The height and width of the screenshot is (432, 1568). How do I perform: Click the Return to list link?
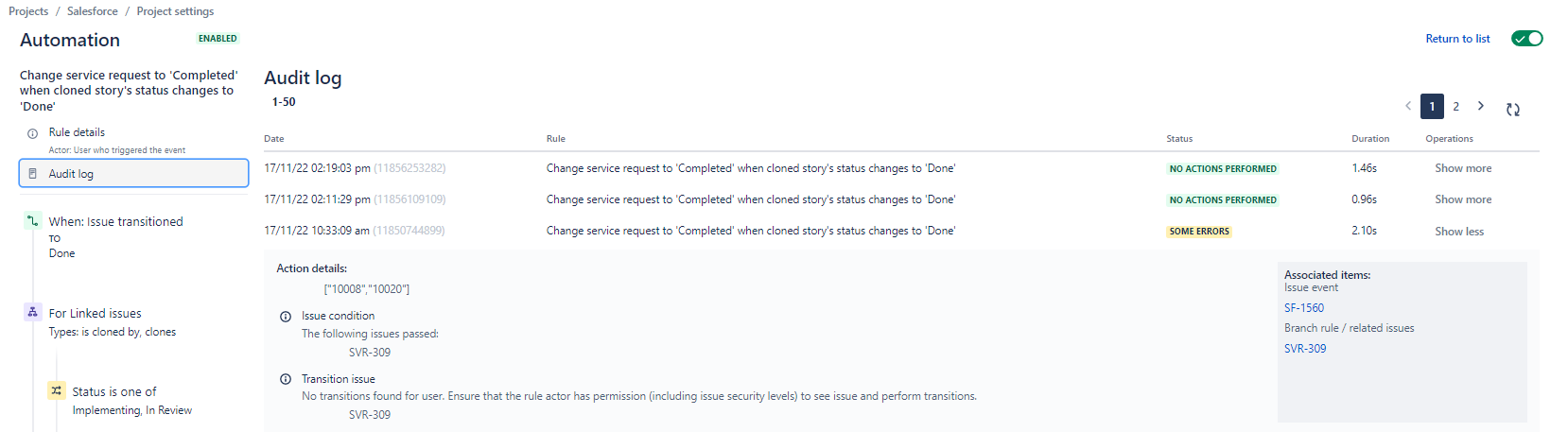click(x=1457, y=39)
